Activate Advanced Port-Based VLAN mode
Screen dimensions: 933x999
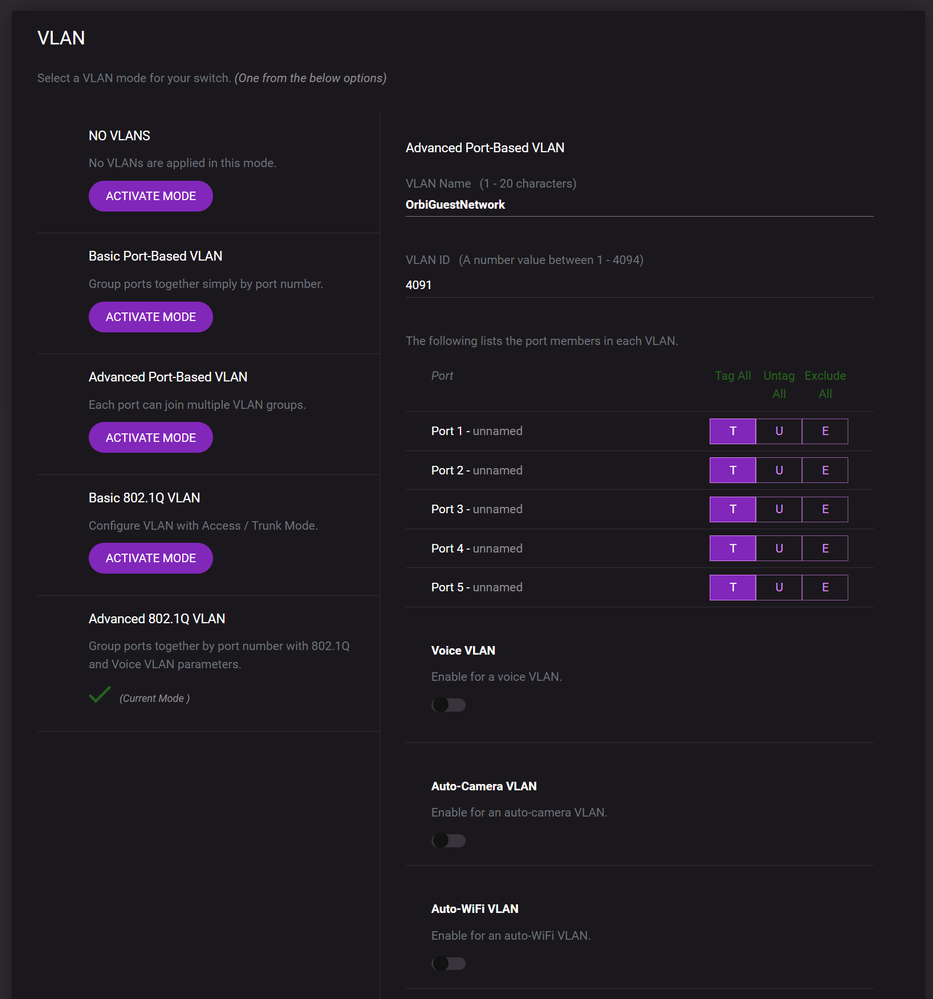150,437
